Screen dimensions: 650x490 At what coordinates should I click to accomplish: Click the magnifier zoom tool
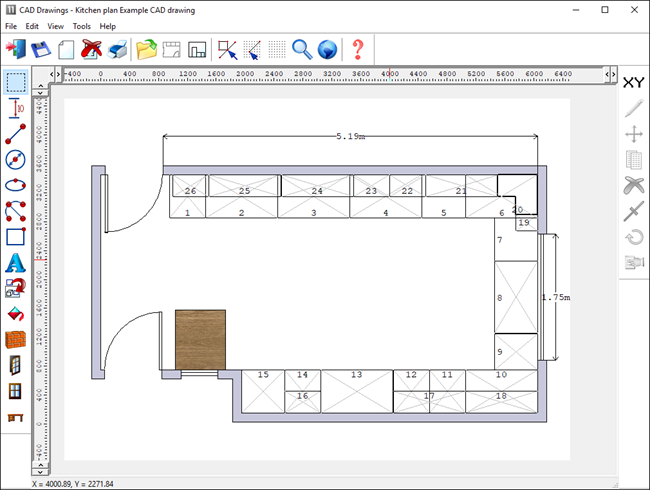(x=302, y=49)
